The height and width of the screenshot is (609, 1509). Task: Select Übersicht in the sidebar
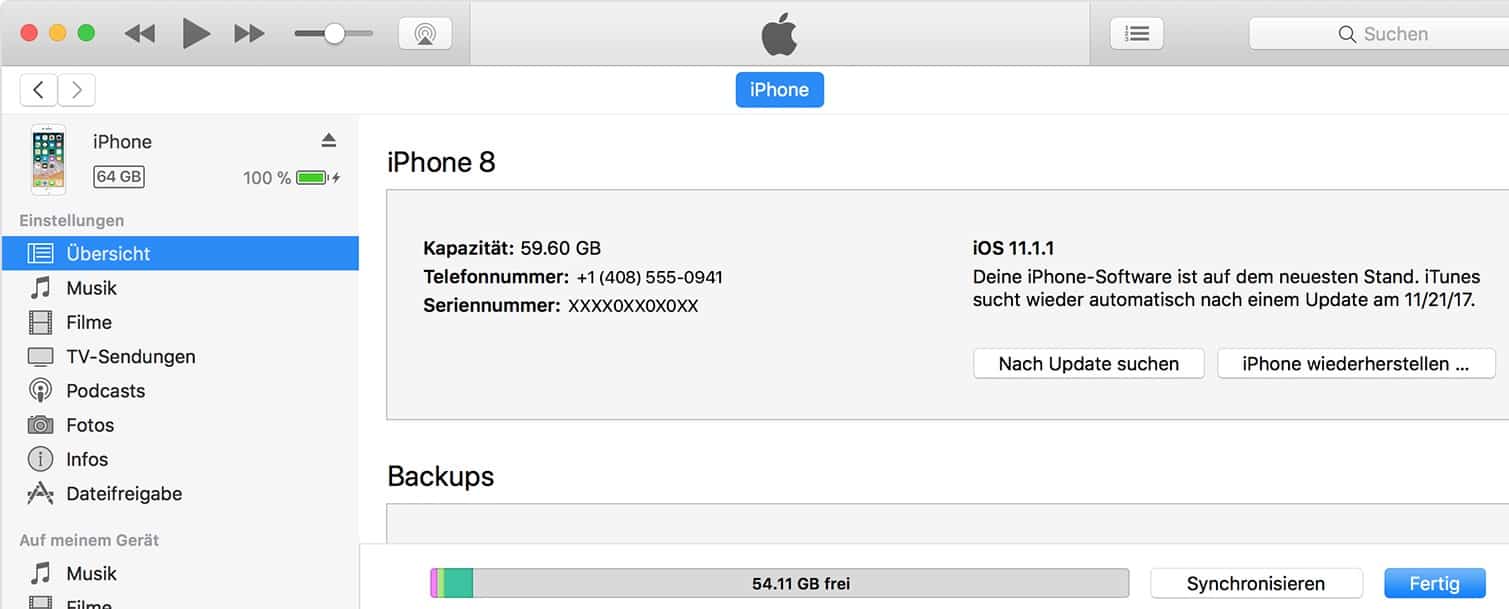[180, 253]
